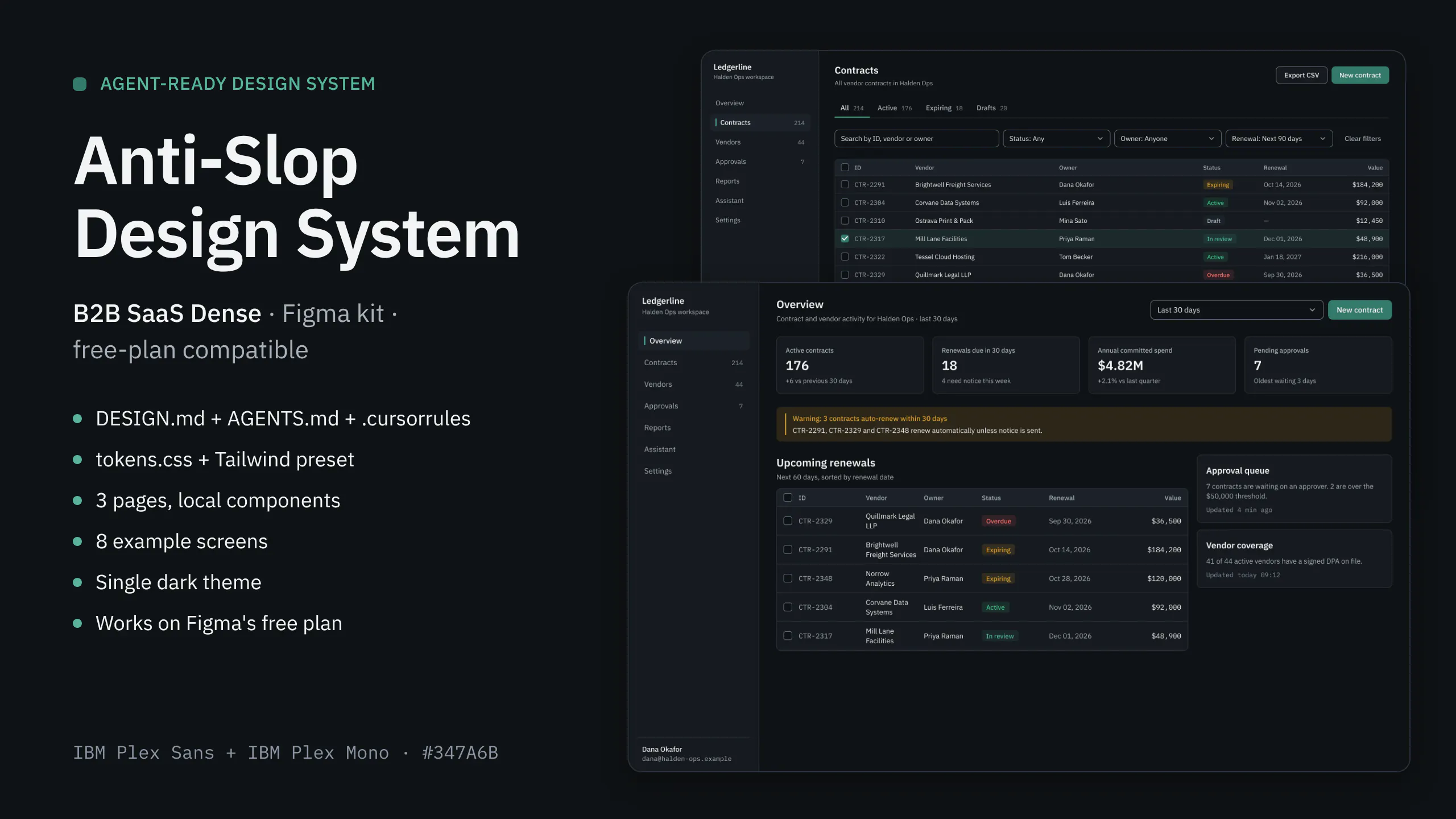The height and width of the screenshot is (819, 1456).
Task: Switch to the Active 176 tab
Action: pyautogui.click(x=895, y=108)
